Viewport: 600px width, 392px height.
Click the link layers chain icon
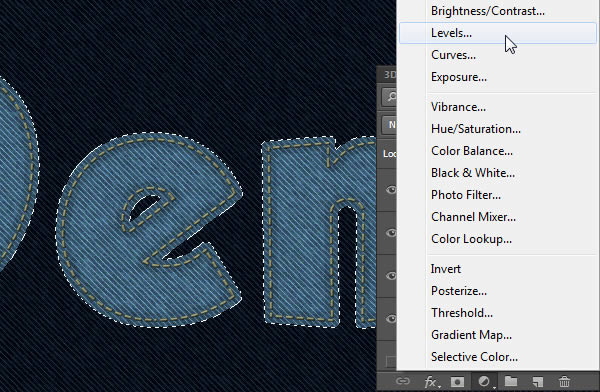click(403, 381)
